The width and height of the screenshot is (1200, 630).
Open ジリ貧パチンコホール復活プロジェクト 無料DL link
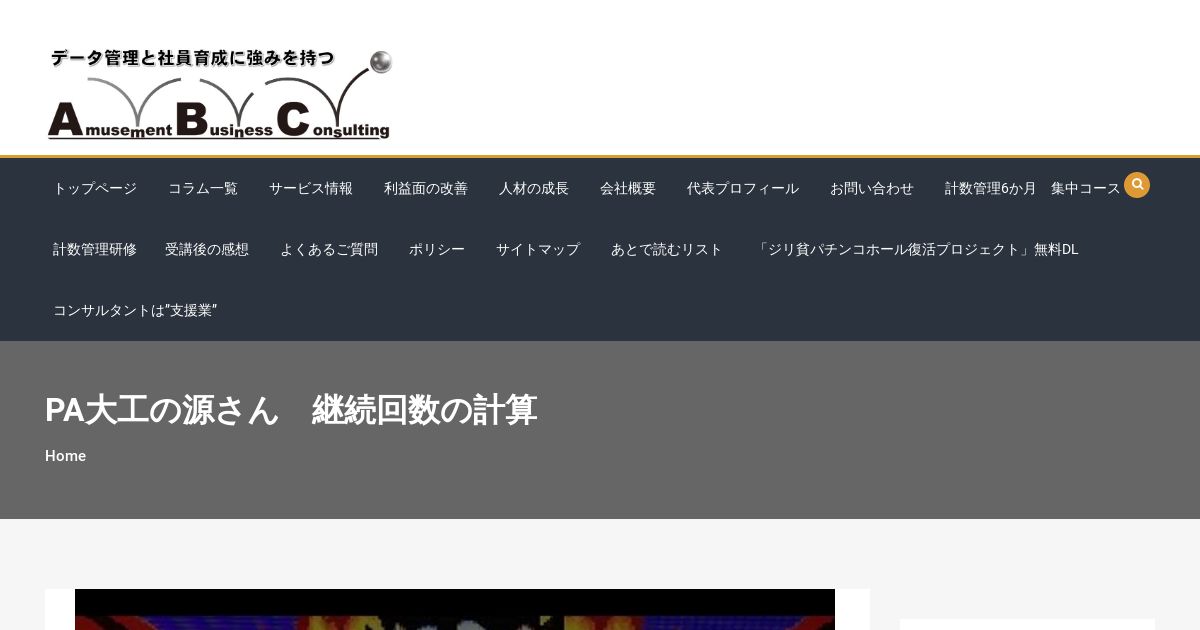tap(916, 249)
